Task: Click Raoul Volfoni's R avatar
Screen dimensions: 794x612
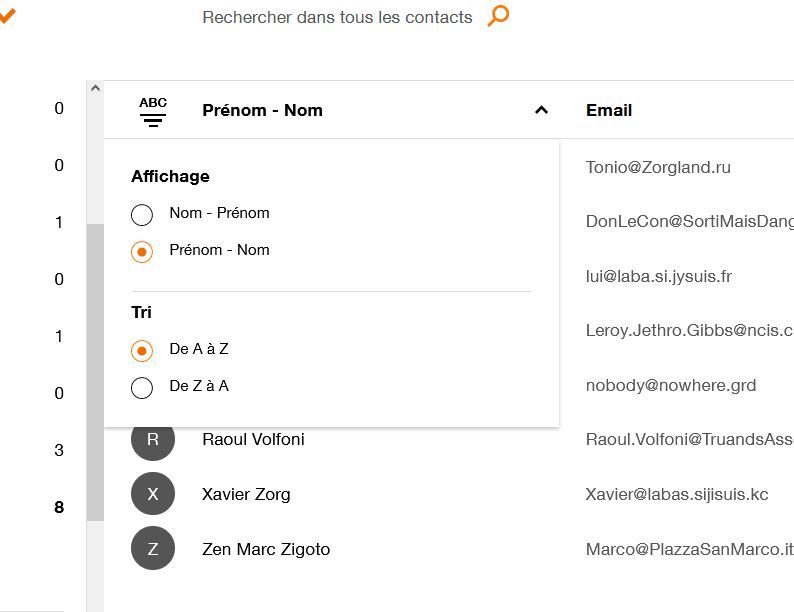Action: click(153, 440)
